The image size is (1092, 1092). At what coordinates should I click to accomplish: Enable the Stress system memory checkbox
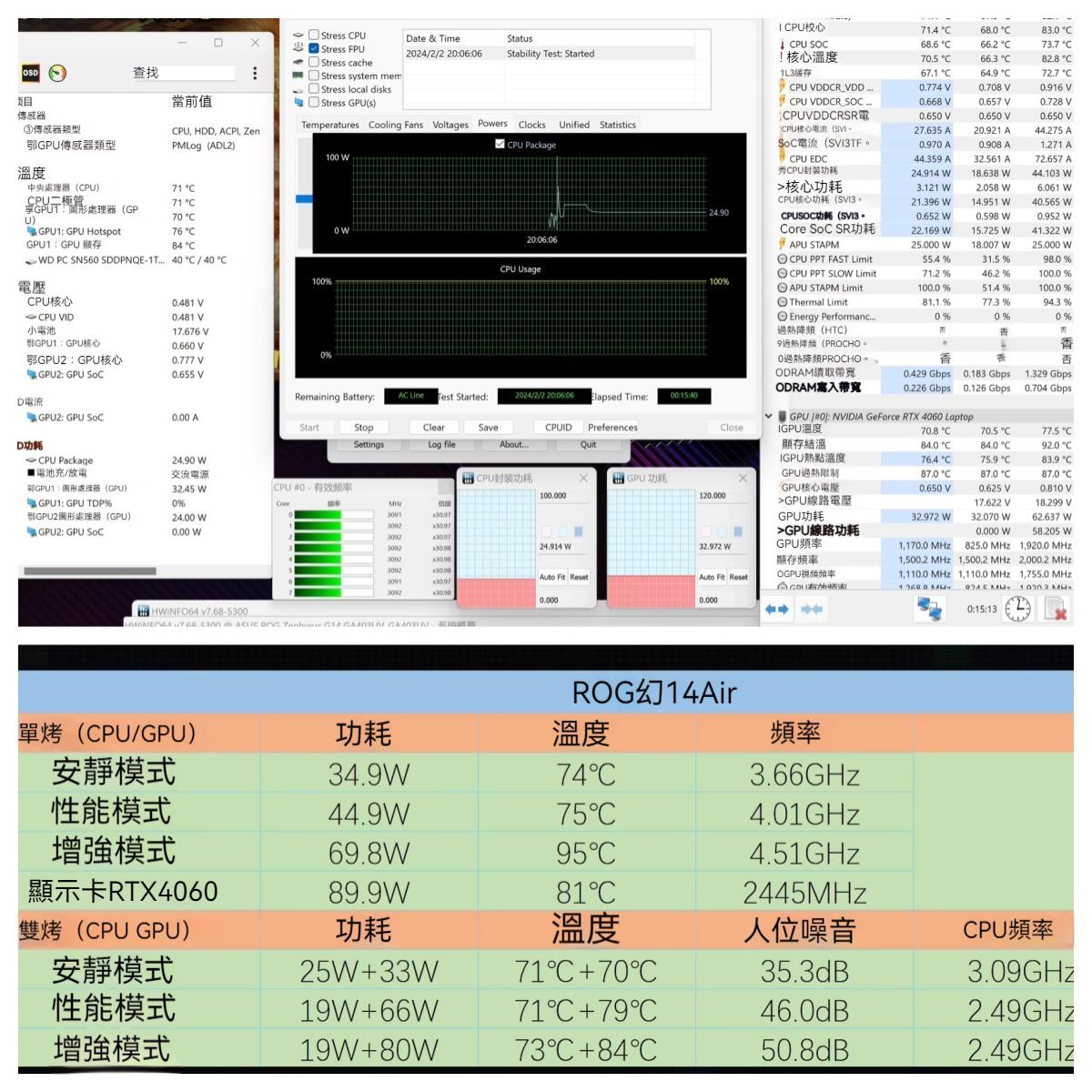pyautogui.click(x=314, y=76)
